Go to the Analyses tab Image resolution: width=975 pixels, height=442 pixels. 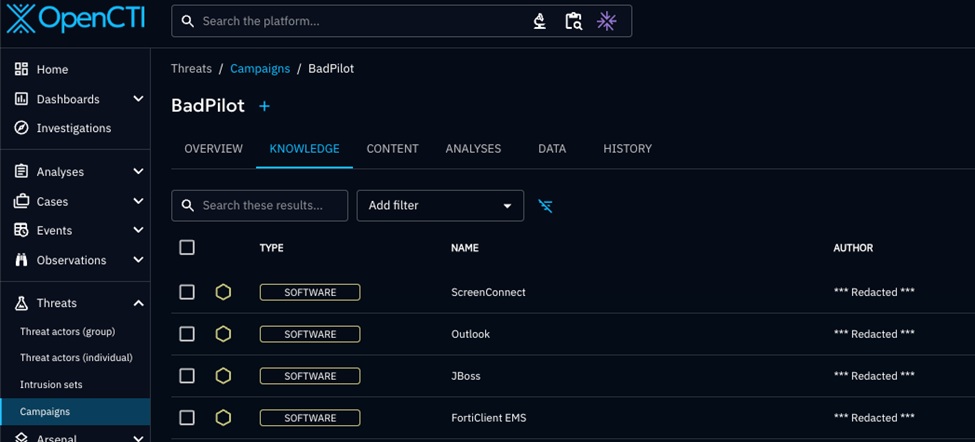coord(473,149)
